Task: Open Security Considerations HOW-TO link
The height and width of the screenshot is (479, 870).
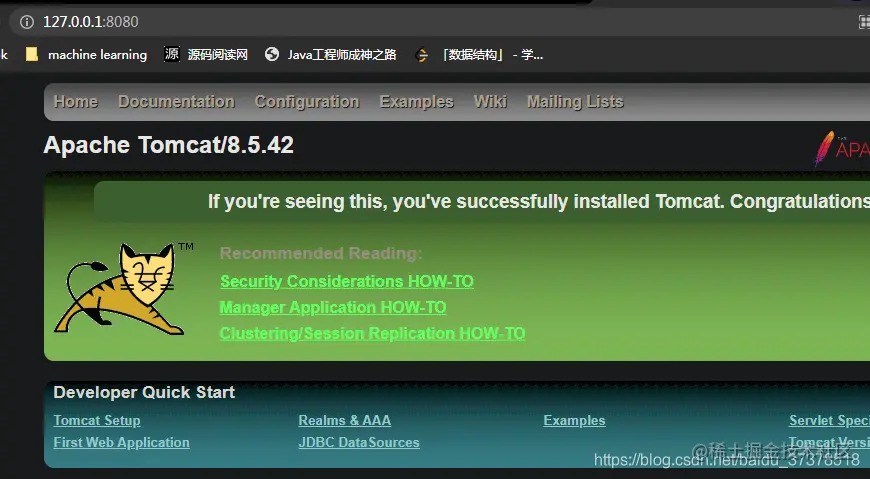Action: coord(347,281)
